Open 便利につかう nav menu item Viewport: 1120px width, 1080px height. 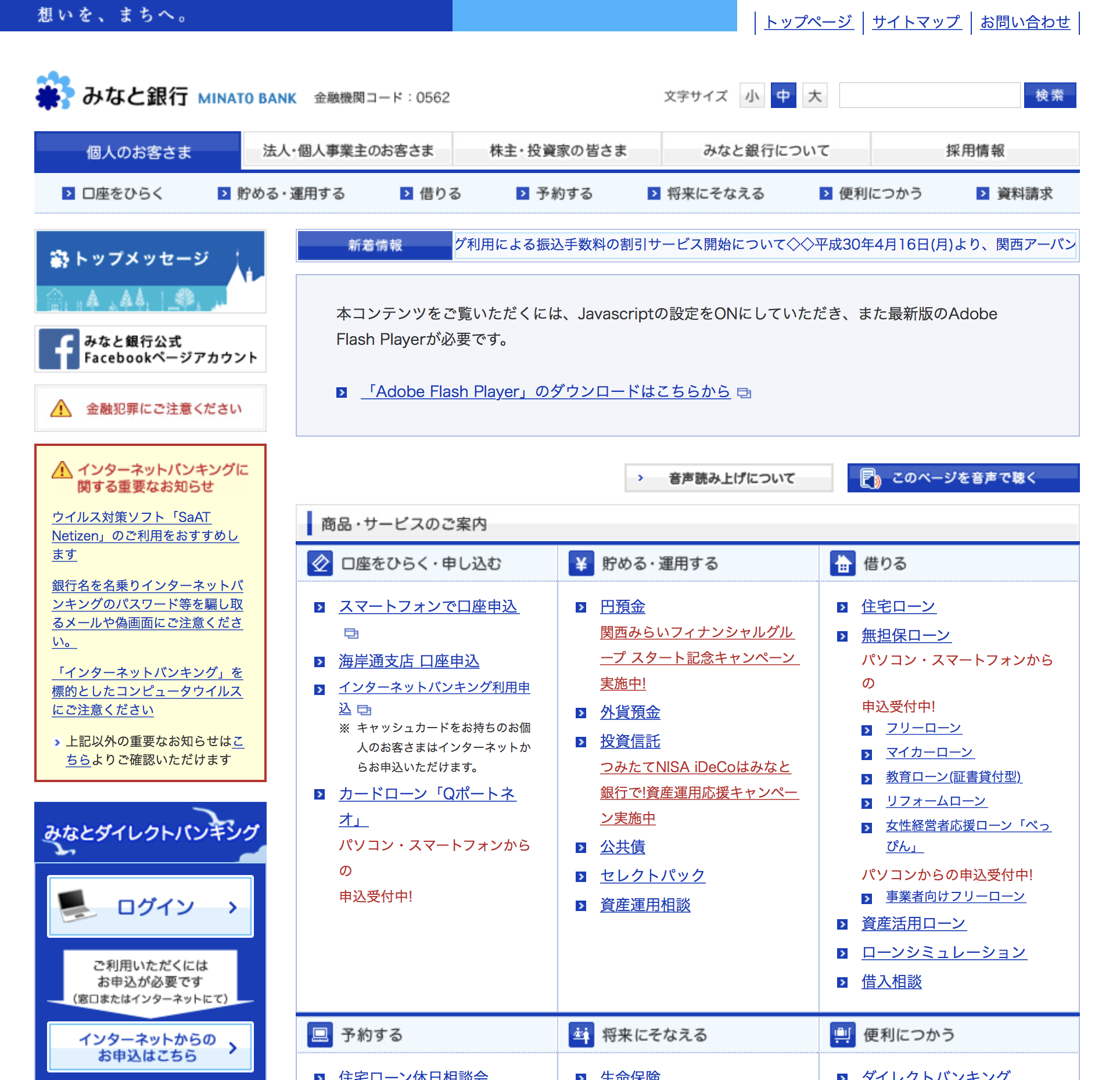point(871,193)
